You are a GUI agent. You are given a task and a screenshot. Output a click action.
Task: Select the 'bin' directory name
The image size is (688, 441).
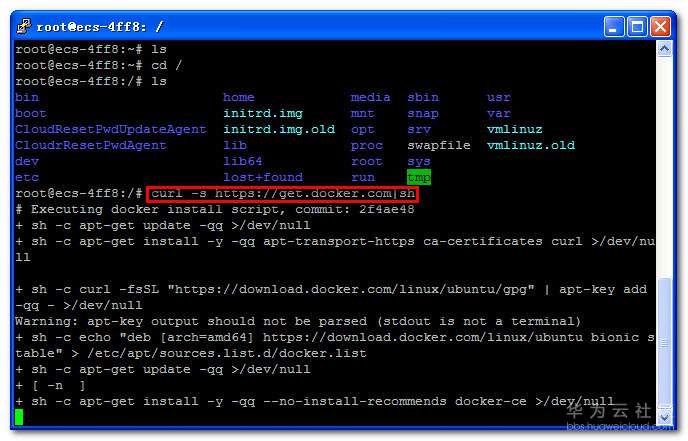pyautogui.click(x=27, y=97)
